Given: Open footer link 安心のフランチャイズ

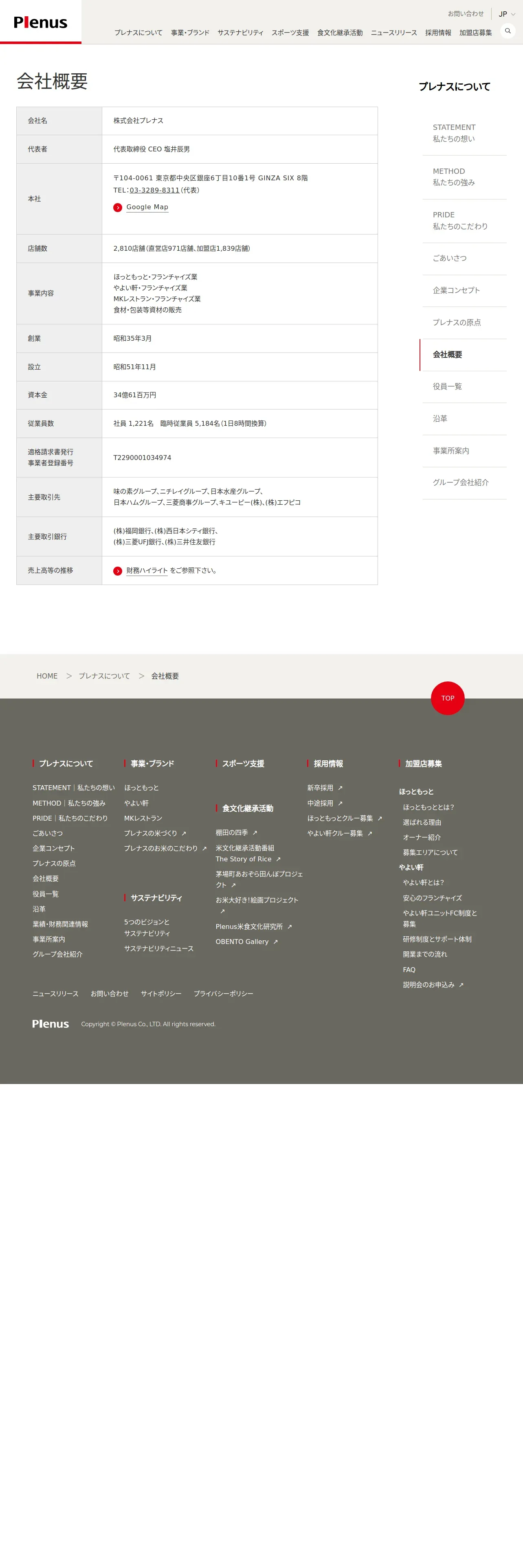Looking at the screenshot, I should click(x=432, y=898).
